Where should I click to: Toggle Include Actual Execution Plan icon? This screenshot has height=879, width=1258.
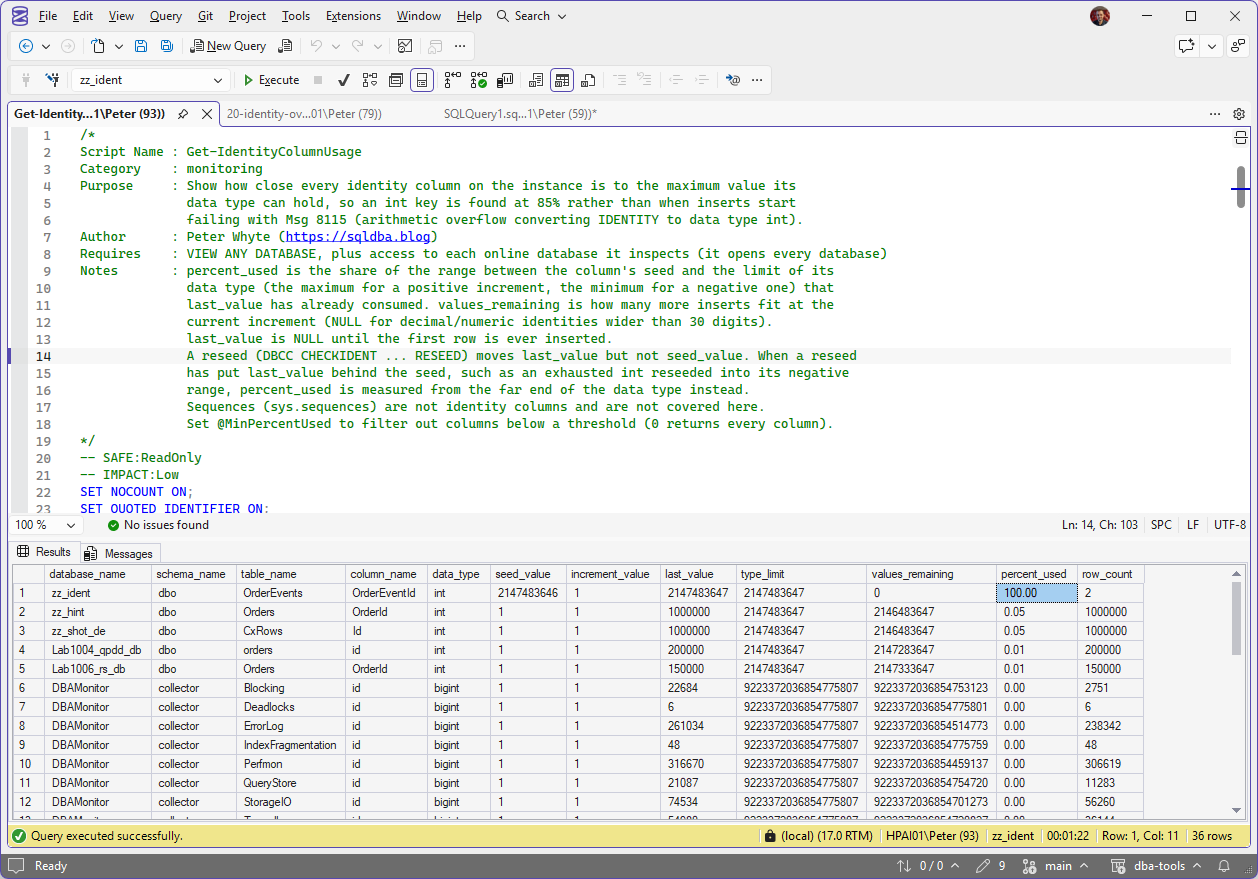453,80
